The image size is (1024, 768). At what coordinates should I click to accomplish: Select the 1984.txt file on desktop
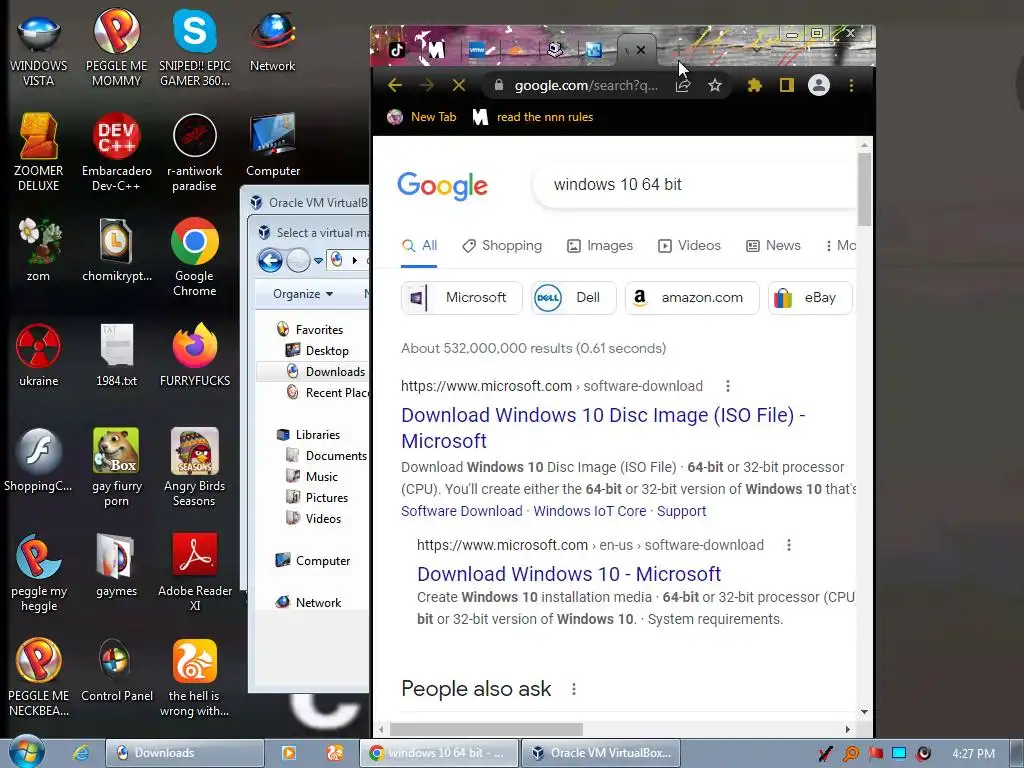coord(116,355)
